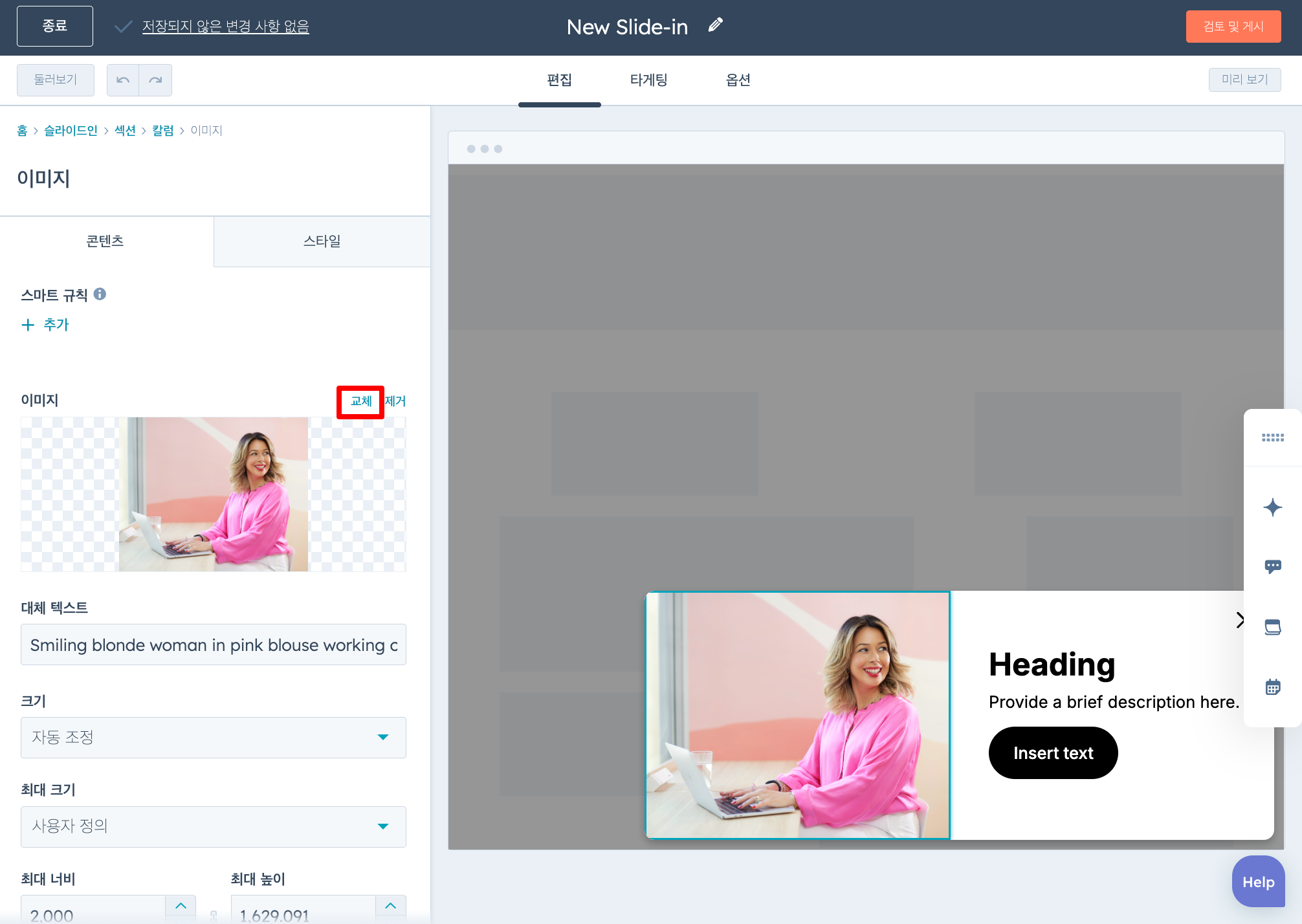The width and height of the screenshot is (1302, 924).
Task: Click the plus icon to add smart rule
Action: point(28,325)
